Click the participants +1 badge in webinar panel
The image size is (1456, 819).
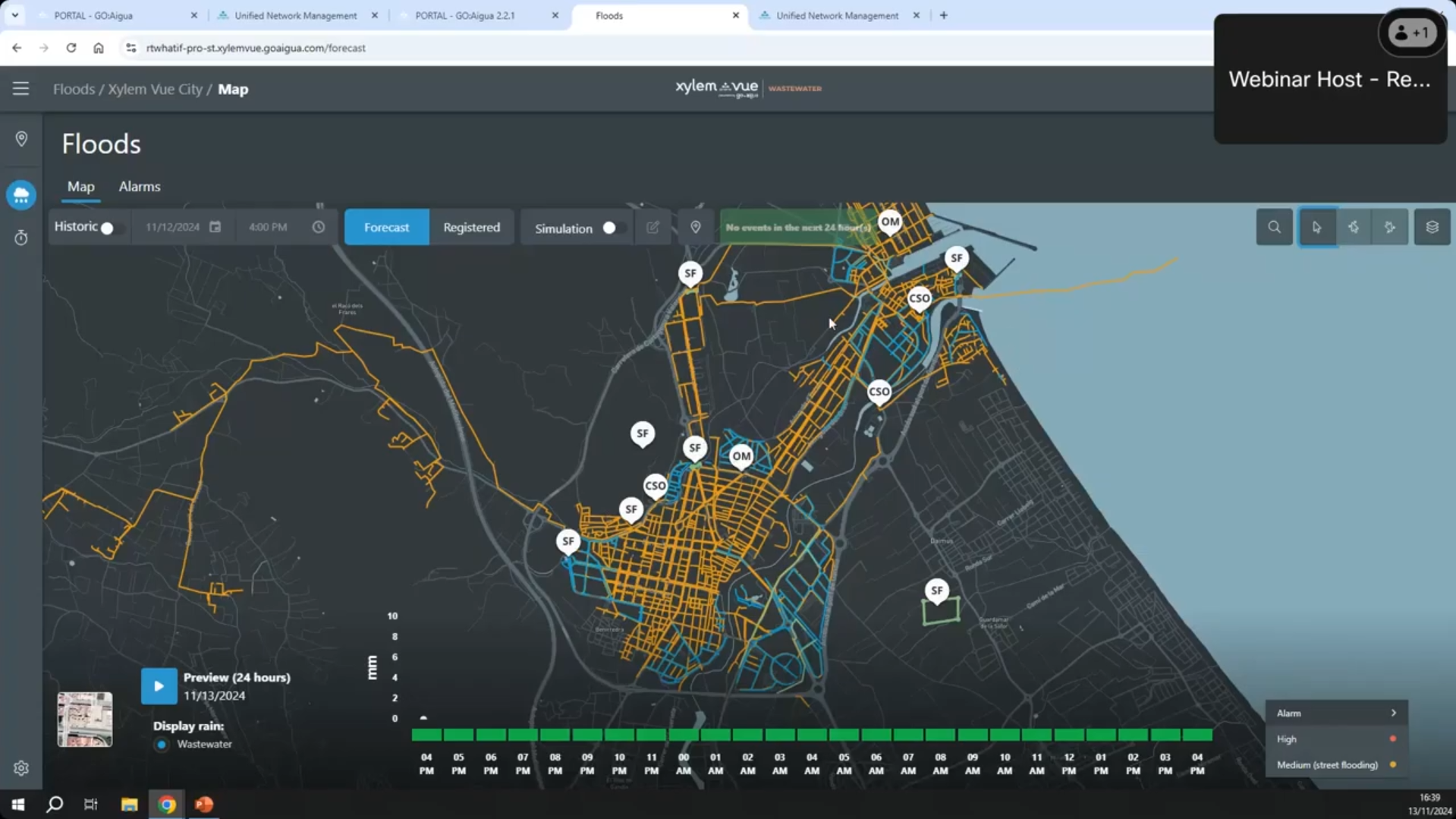(x=1412, y=33)
